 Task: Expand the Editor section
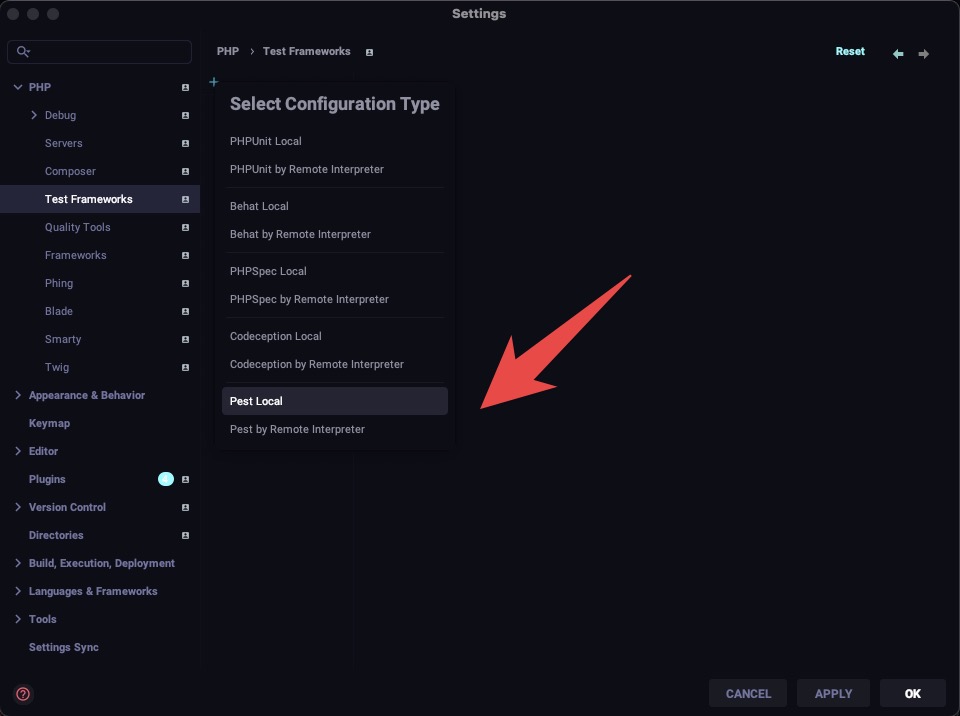[x=18, y=451]
